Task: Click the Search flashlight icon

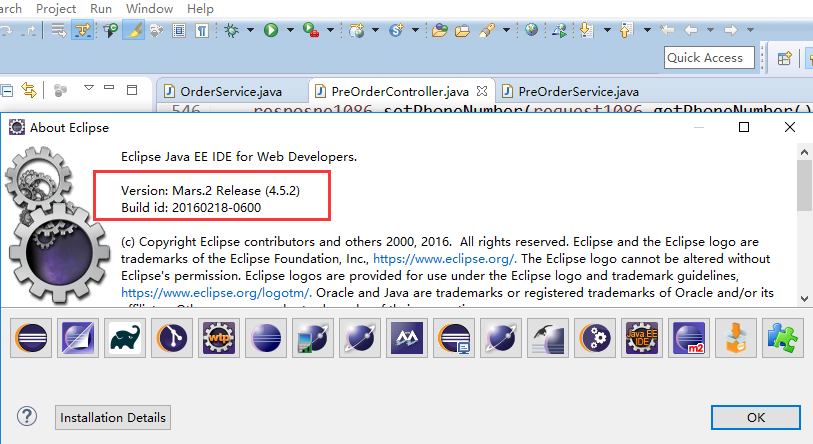Action: [486, 31]
